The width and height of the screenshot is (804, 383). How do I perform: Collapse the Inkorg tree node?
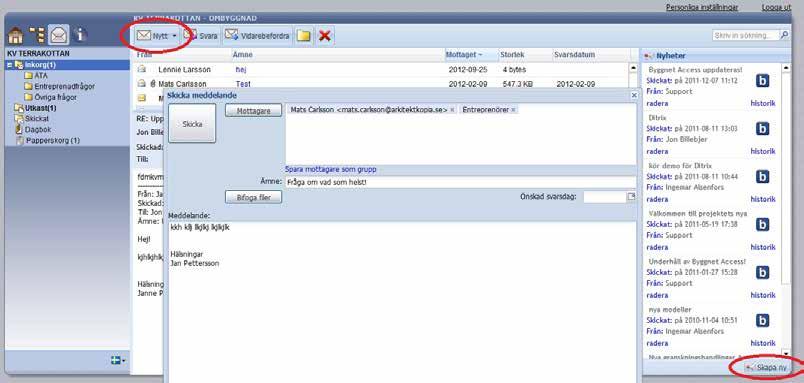9,65
